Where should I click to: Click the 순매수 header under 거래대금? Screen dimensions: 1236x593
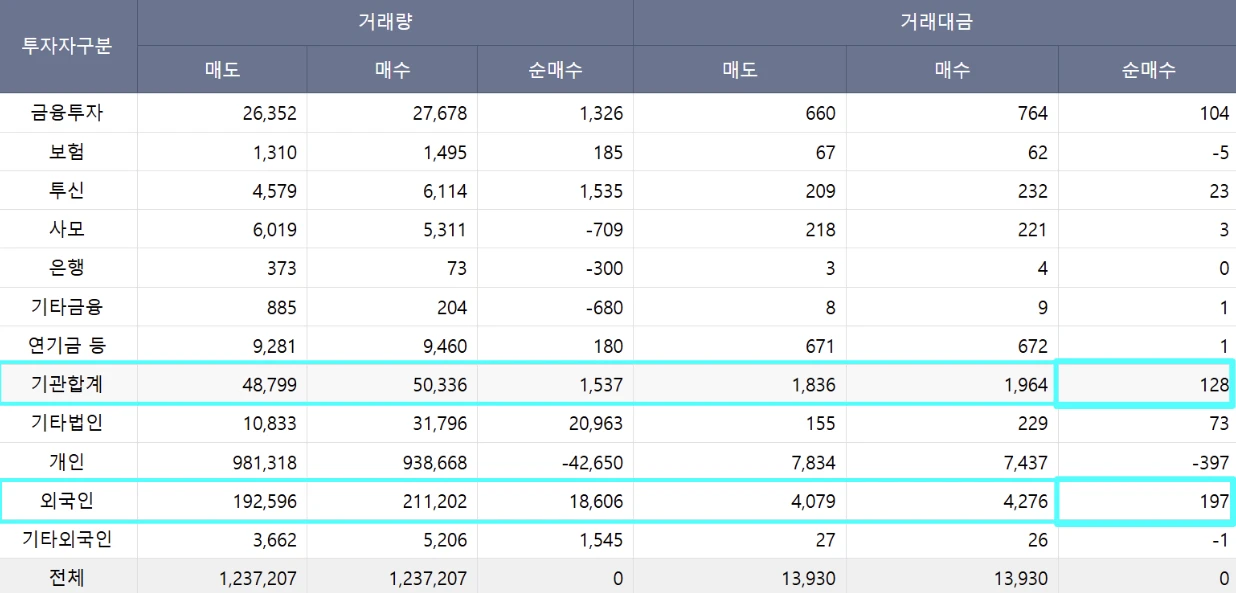(1147, 69)
